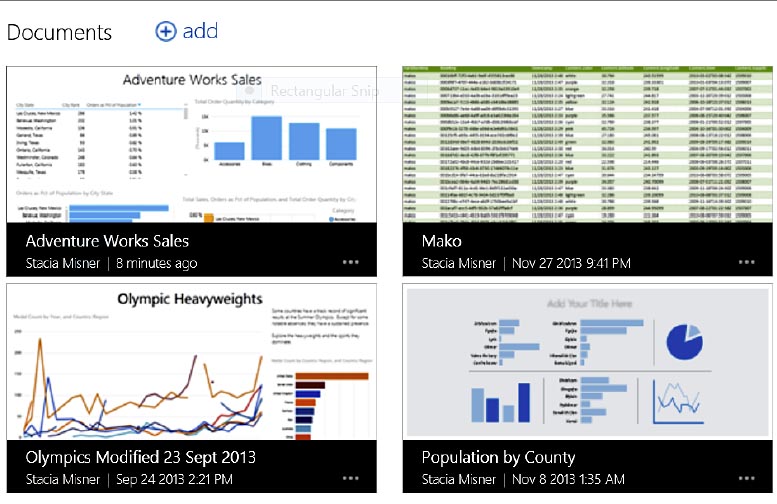
Task: Click the 'Nov 8 2013 1:35 AM' timestamp
Action: click(x=570, y=480)
